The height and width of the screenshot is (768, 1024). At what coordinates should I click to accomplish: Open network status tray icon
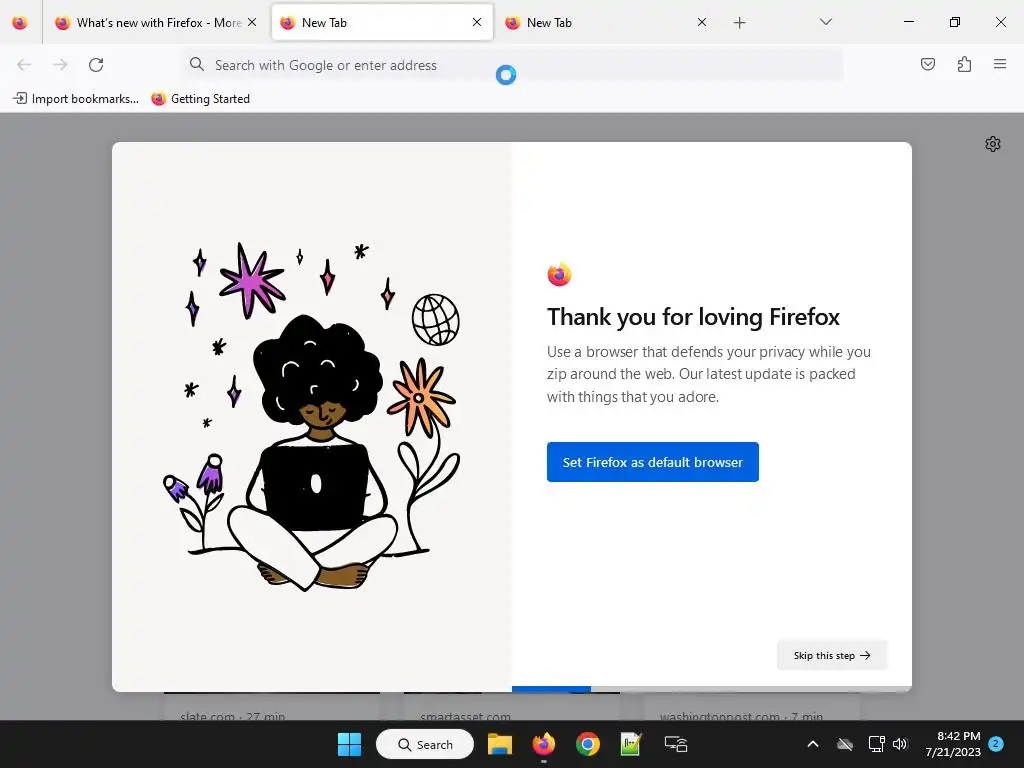click(x=876, y=744)
